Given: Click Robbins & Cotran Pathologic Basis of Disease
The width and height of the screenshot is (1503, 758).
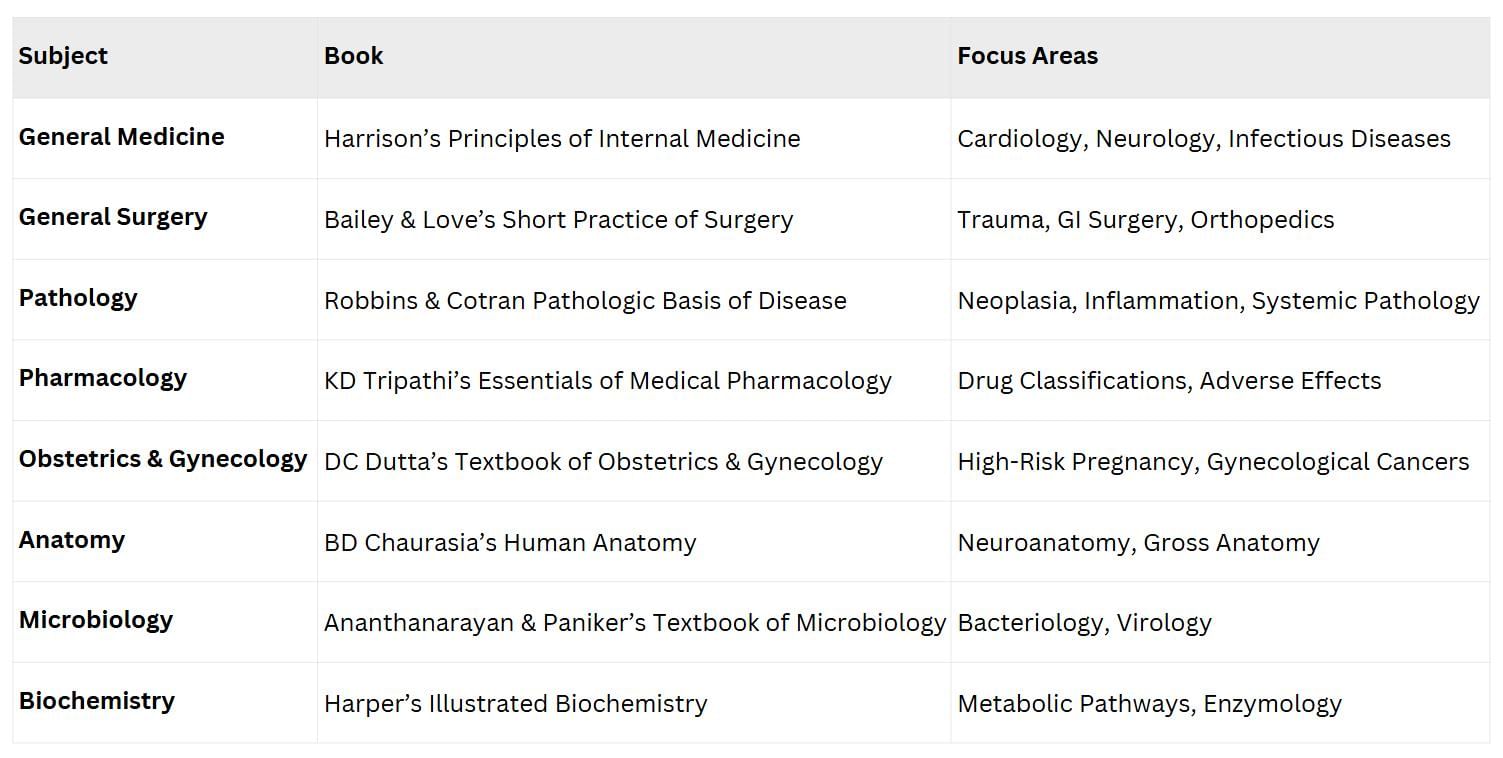Looking at the screenshot, I should (x=585, y=301).
